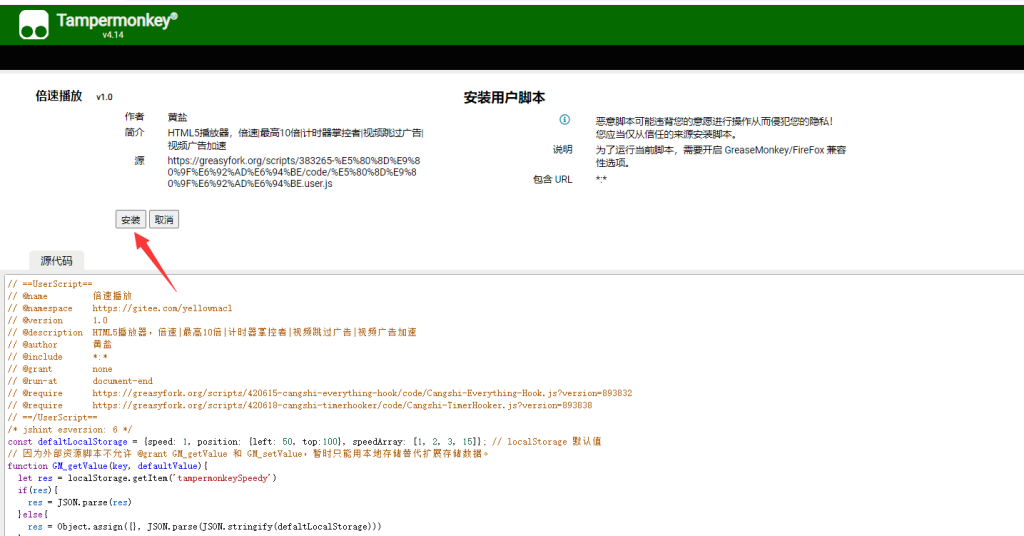Image resolution: width=1024 pixels, height=536 pixels.
Task: Click the @author line in the code
Action: click(60, 345)
